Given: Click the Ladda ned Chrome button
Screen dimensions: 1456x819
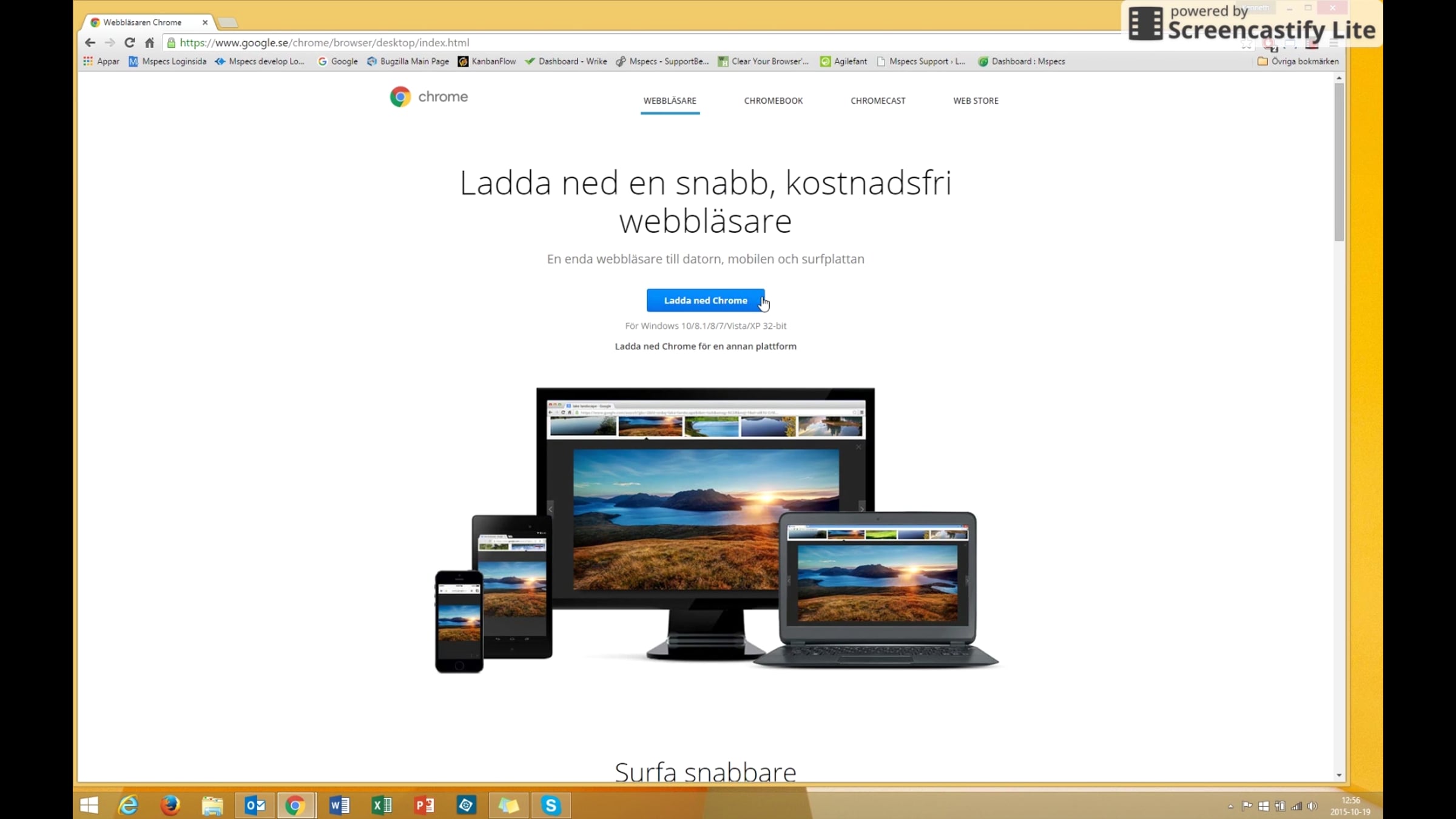Looking at the screenshot, I should tap(706, 300).
